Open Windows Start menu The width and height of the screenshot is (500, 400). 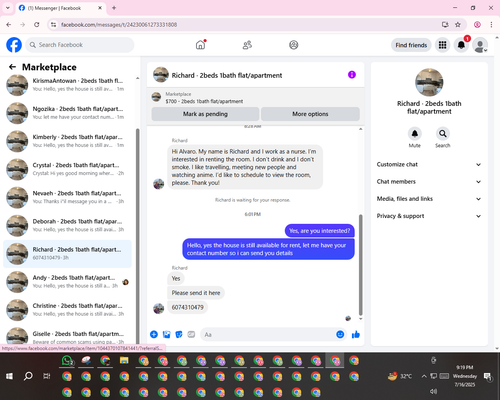(9, 376)
